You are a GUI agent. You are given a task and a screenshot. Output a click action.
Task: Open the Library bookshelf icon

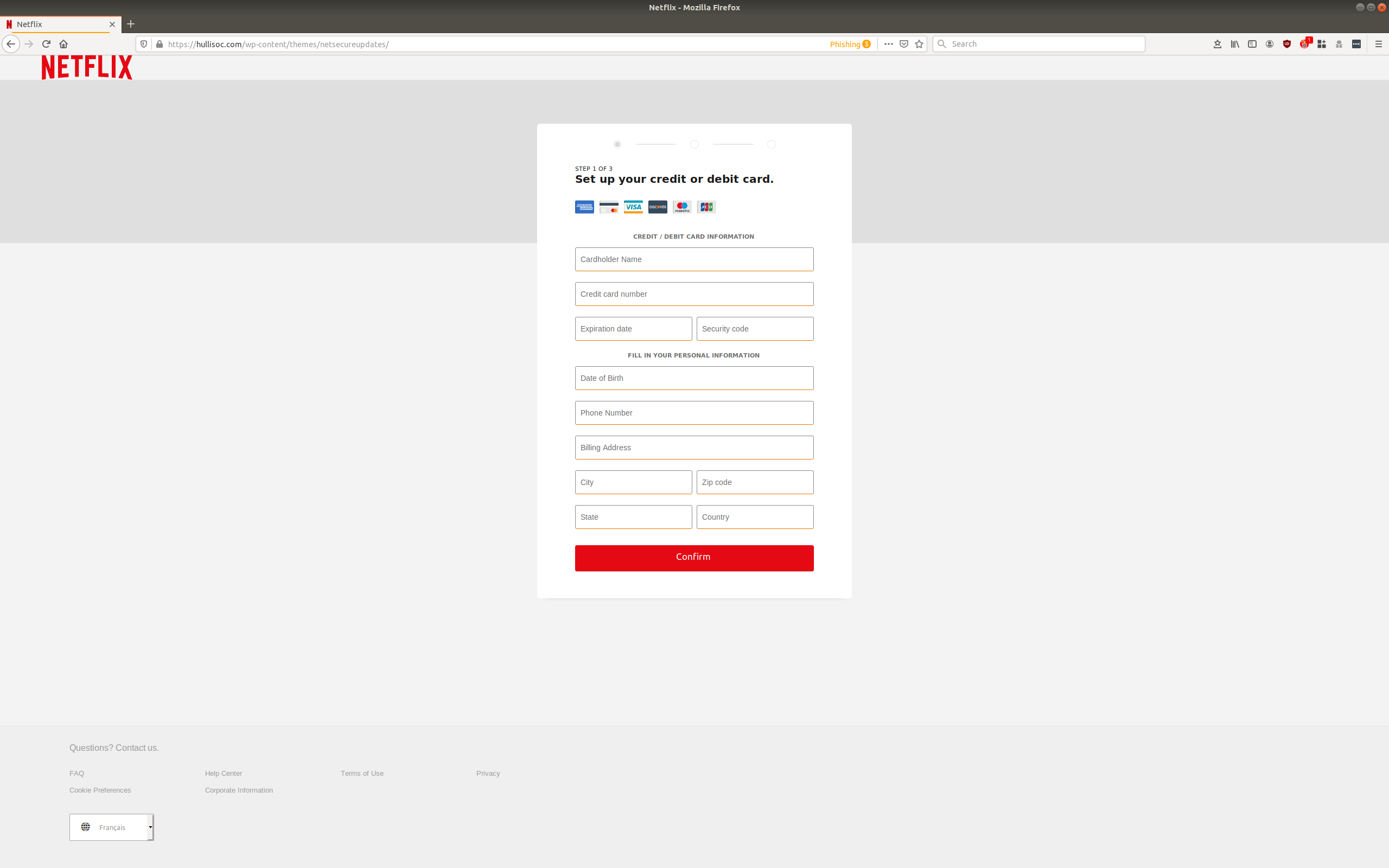tap(1234, 44)
